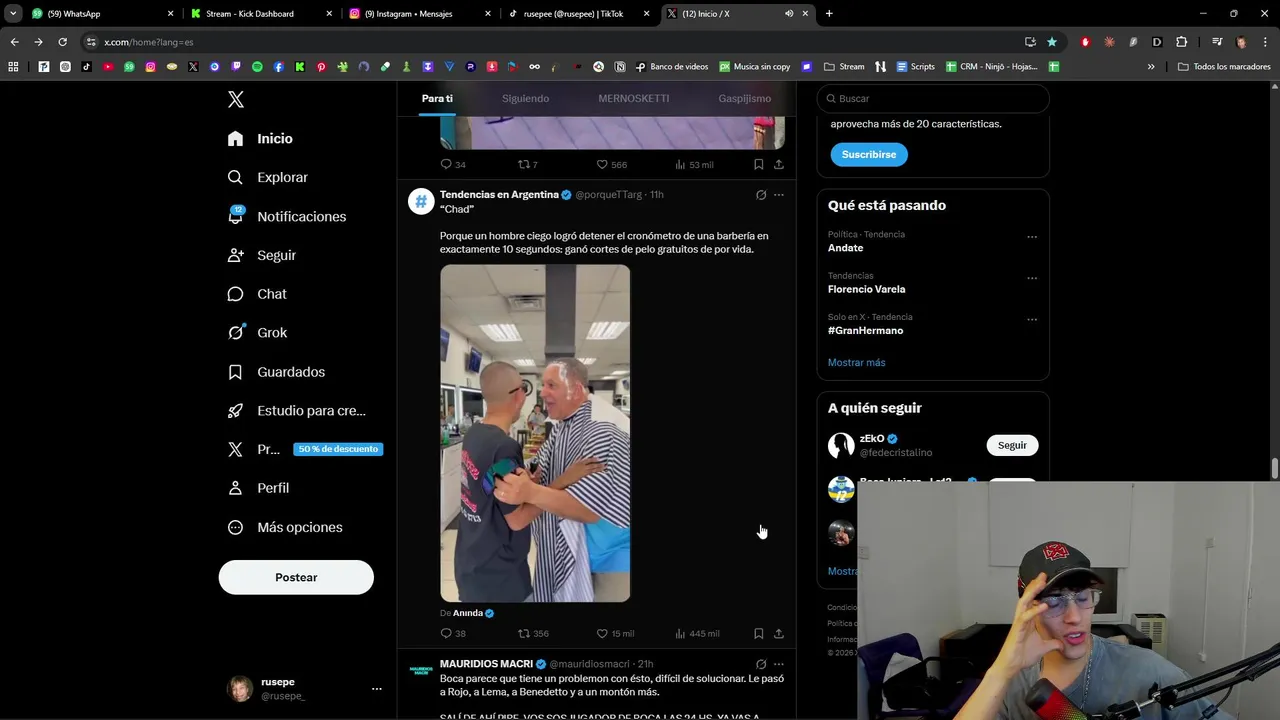
Task: Repost the post with 356 reposts
Action: (523, 633)
